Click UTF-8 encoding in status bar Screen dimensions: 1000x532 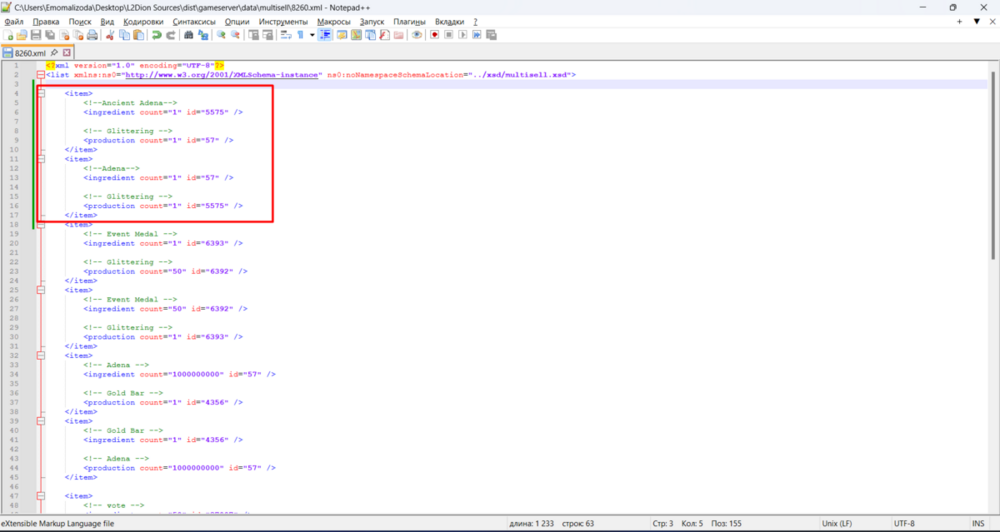point(904,523)
